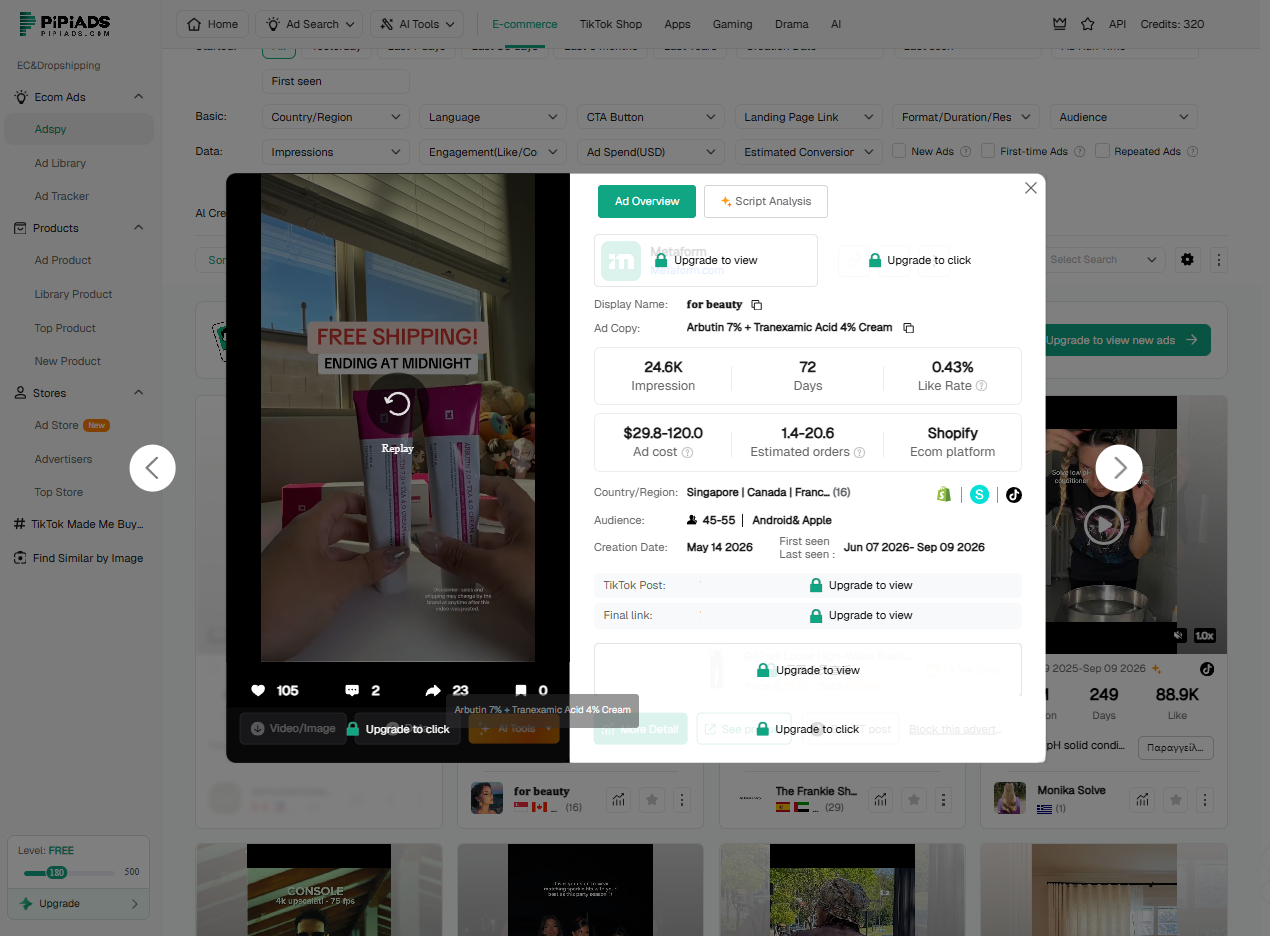Go to the previous ad with left arrow
Image resolution: width=1270 pixels, height=936 pixels.
pos(153,467)
